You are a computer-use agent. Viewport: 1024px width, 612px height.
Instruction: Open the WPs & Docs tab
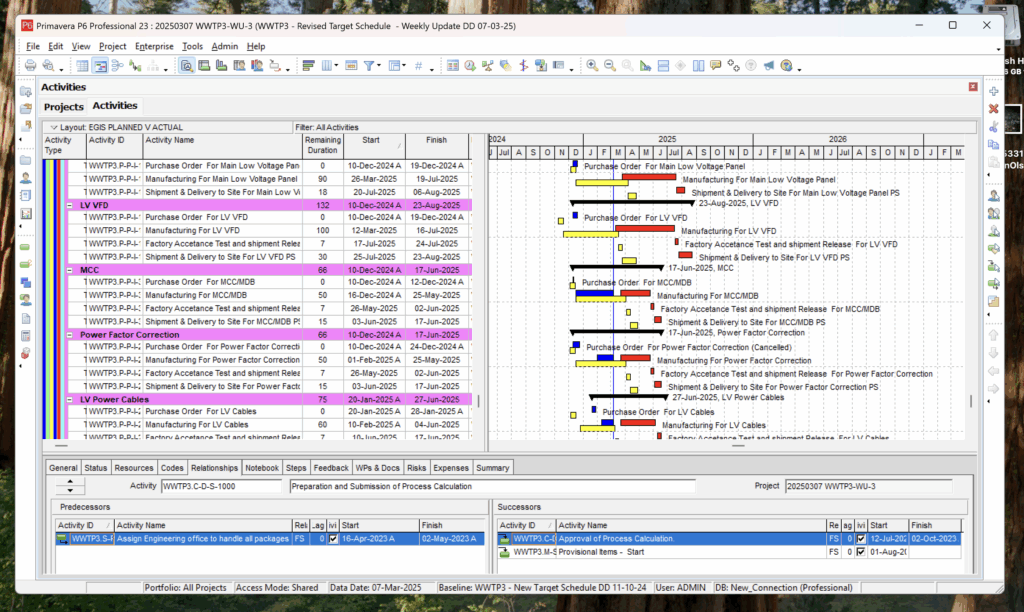point(377,468)
